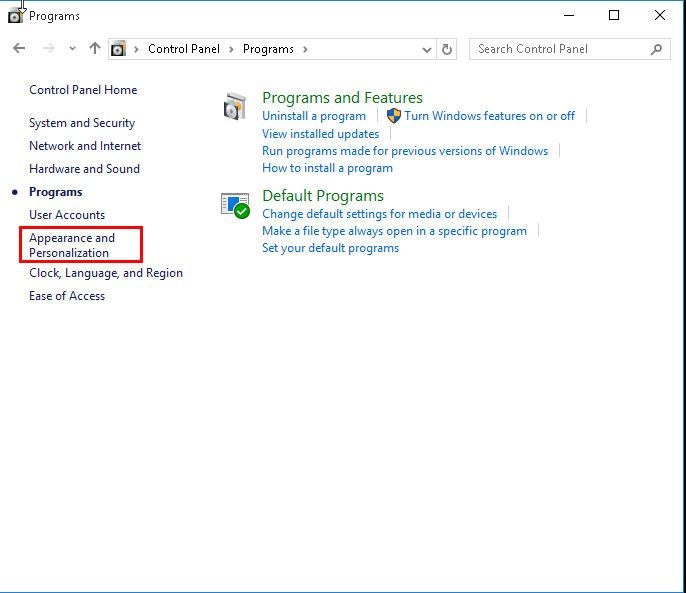
Task: Click Uninstall a program
Action: click(x=314, y=116)
